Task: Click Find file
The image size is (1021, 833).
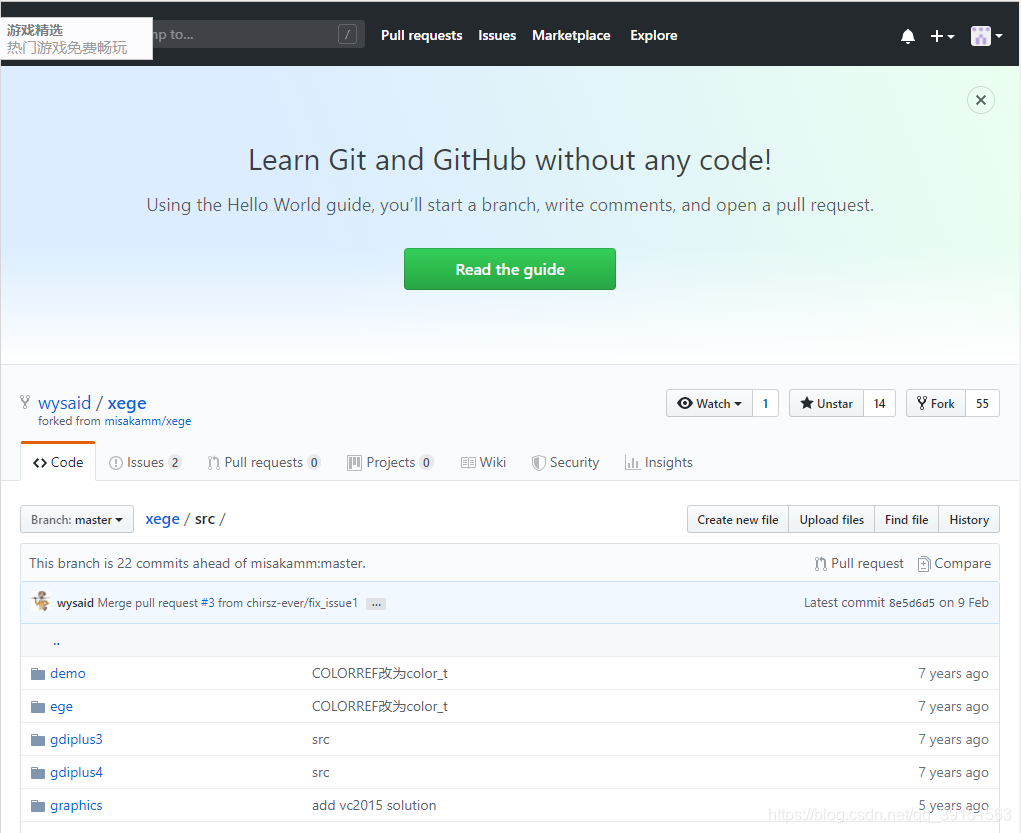Action: (x=906, y=519)
